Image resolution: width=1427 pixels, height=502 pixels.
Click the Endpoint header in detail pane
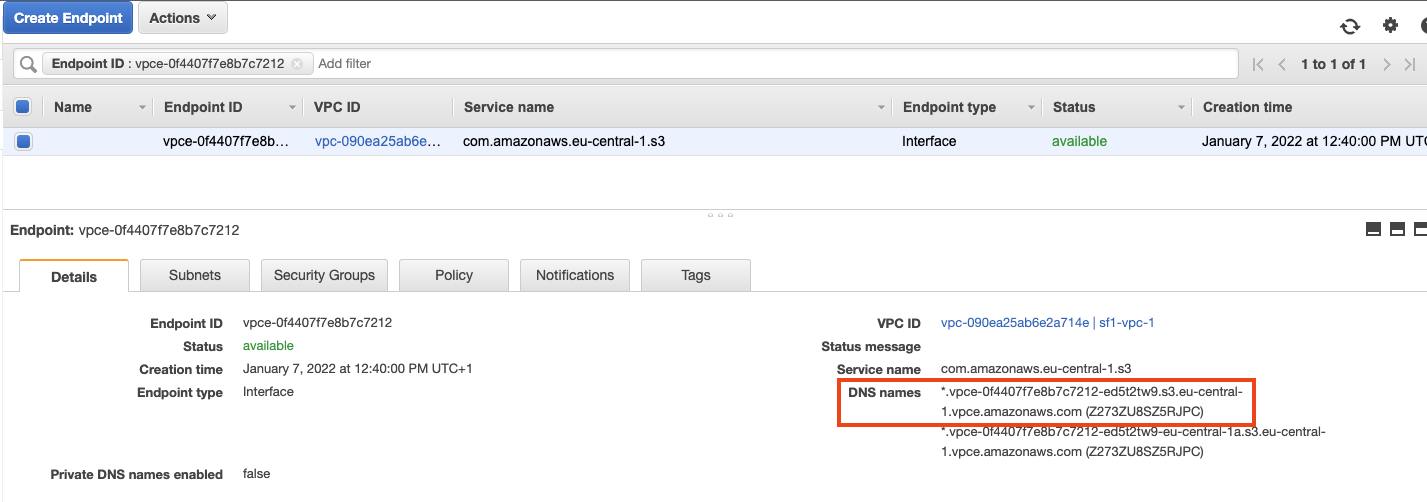(124, 230)
